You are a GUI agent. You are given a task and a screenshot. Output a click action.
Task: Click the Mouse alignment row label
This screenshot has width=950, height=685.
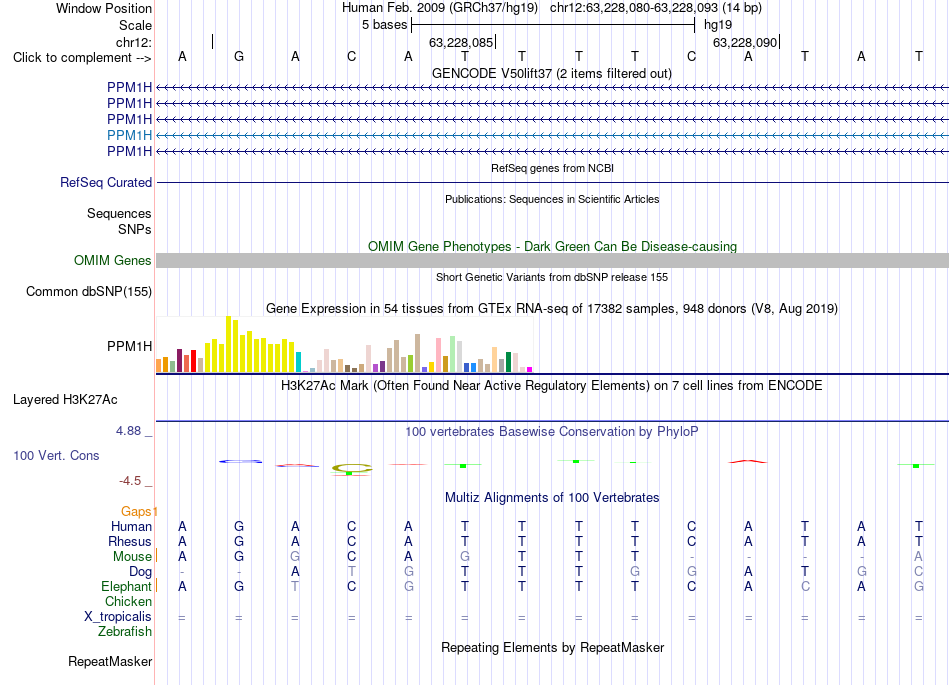point(132,557)
